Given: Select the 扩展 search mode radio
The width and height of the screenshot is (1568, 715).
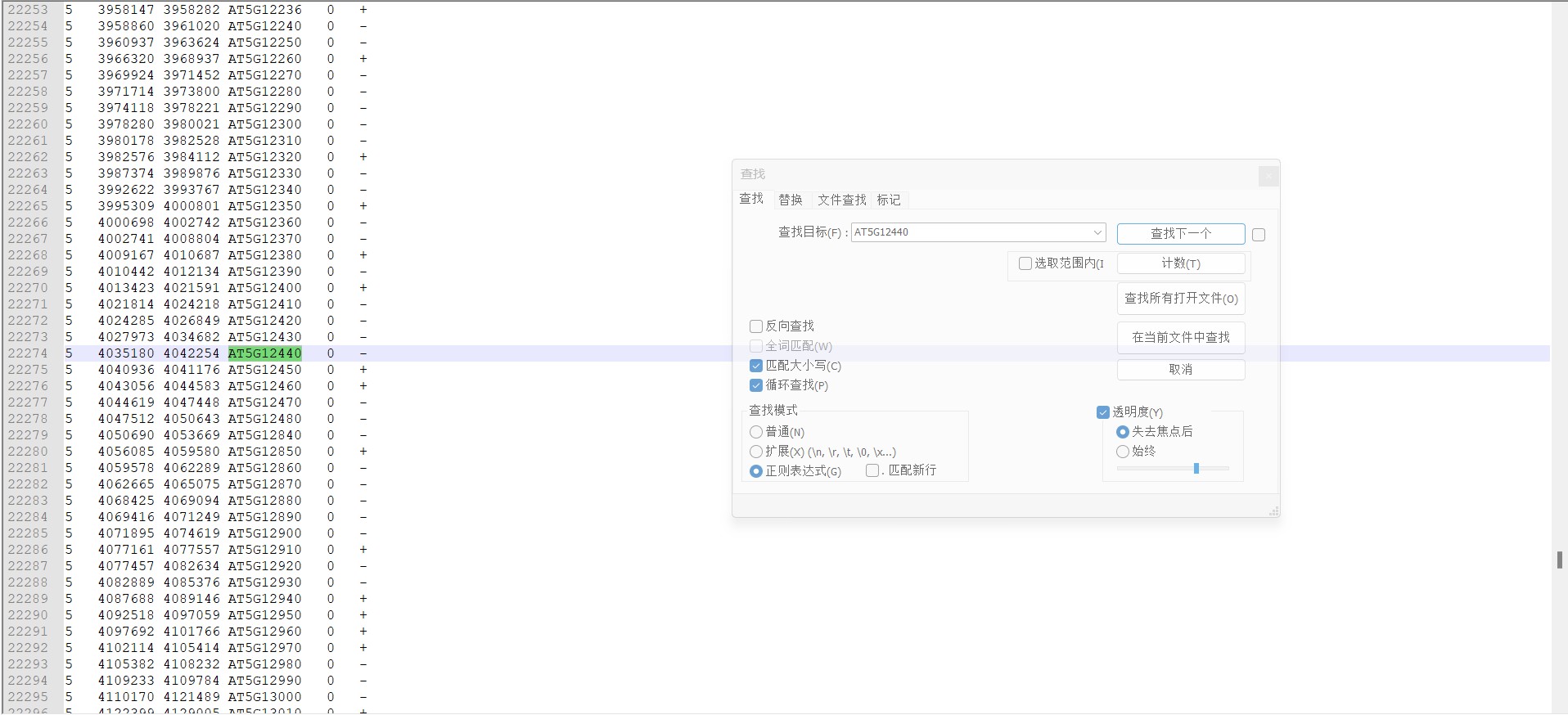Looking at the screenshot, I should tap(756, 452).
